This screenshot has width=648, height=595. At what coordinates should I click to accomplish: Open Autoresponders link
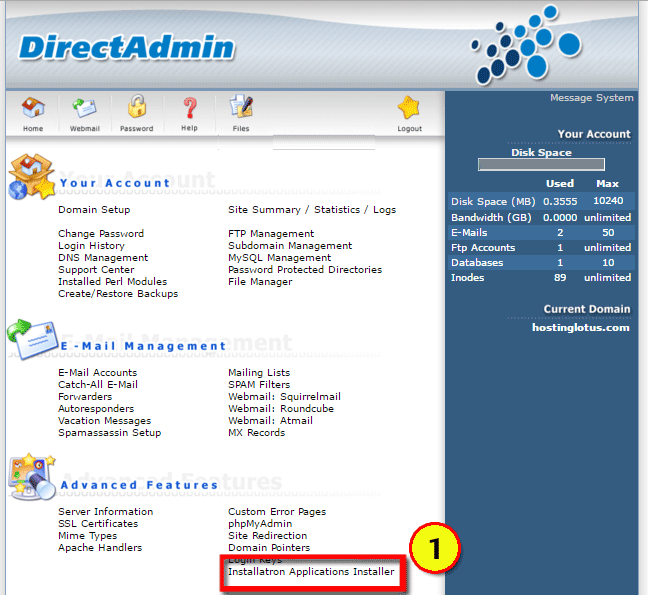pos(96,409)
